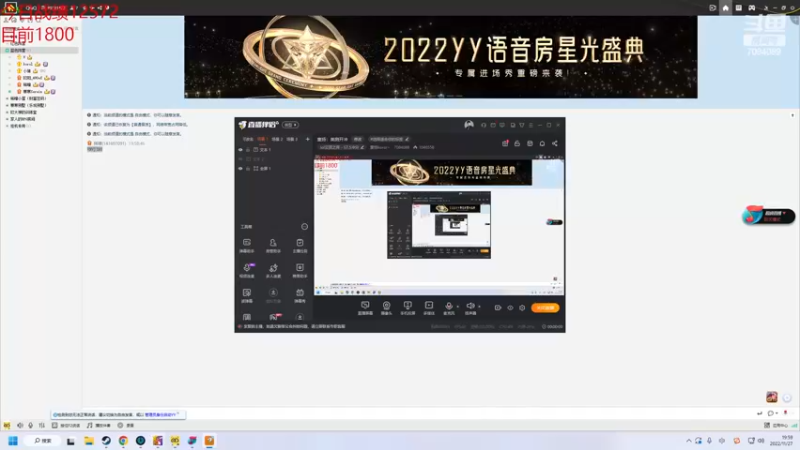The width and height of the screenshot is (800, 450).
Task: Open the audio equalizer icon in YY toolbar
Action: (x=42, y=425)
